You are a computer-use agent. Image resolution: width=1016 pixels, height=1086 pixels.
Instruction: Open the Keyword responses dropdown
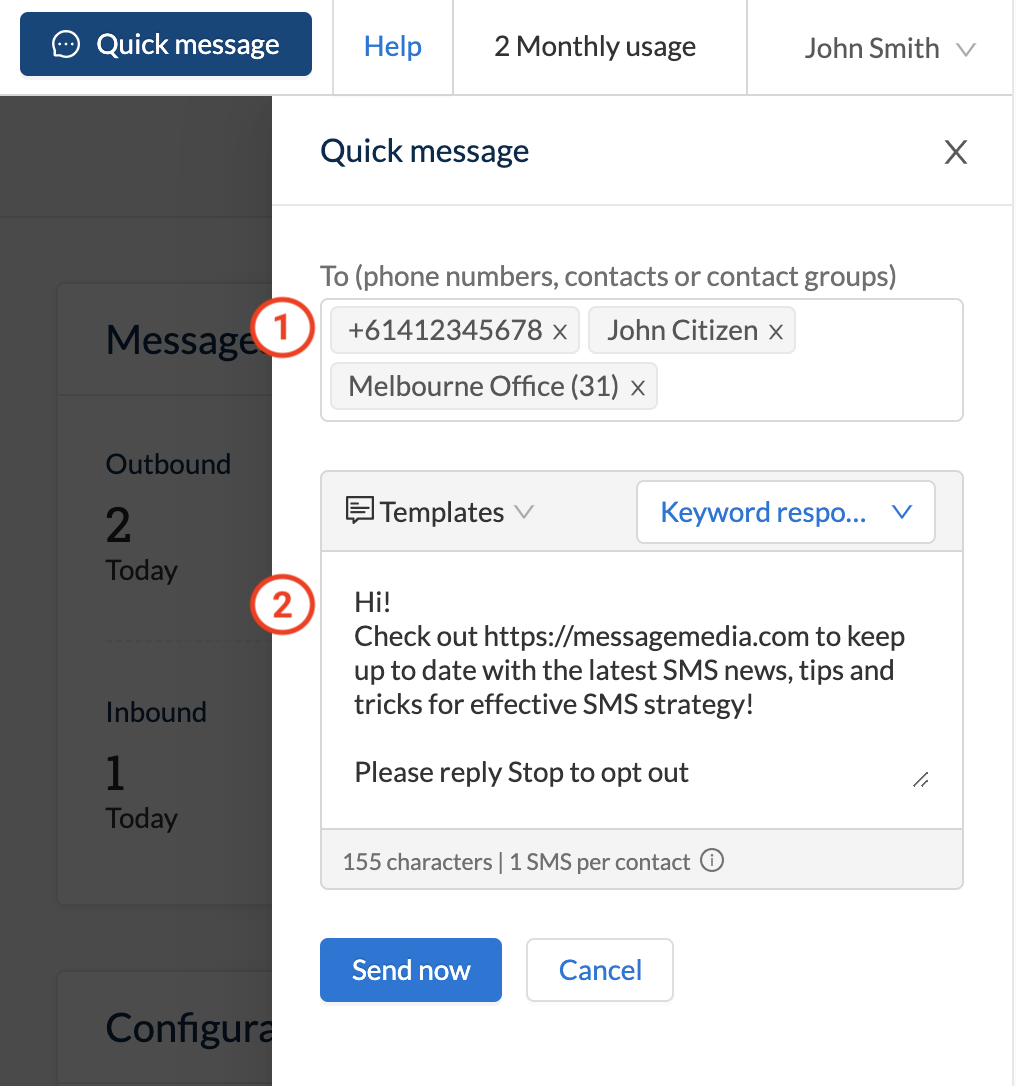tap(785, 511)
